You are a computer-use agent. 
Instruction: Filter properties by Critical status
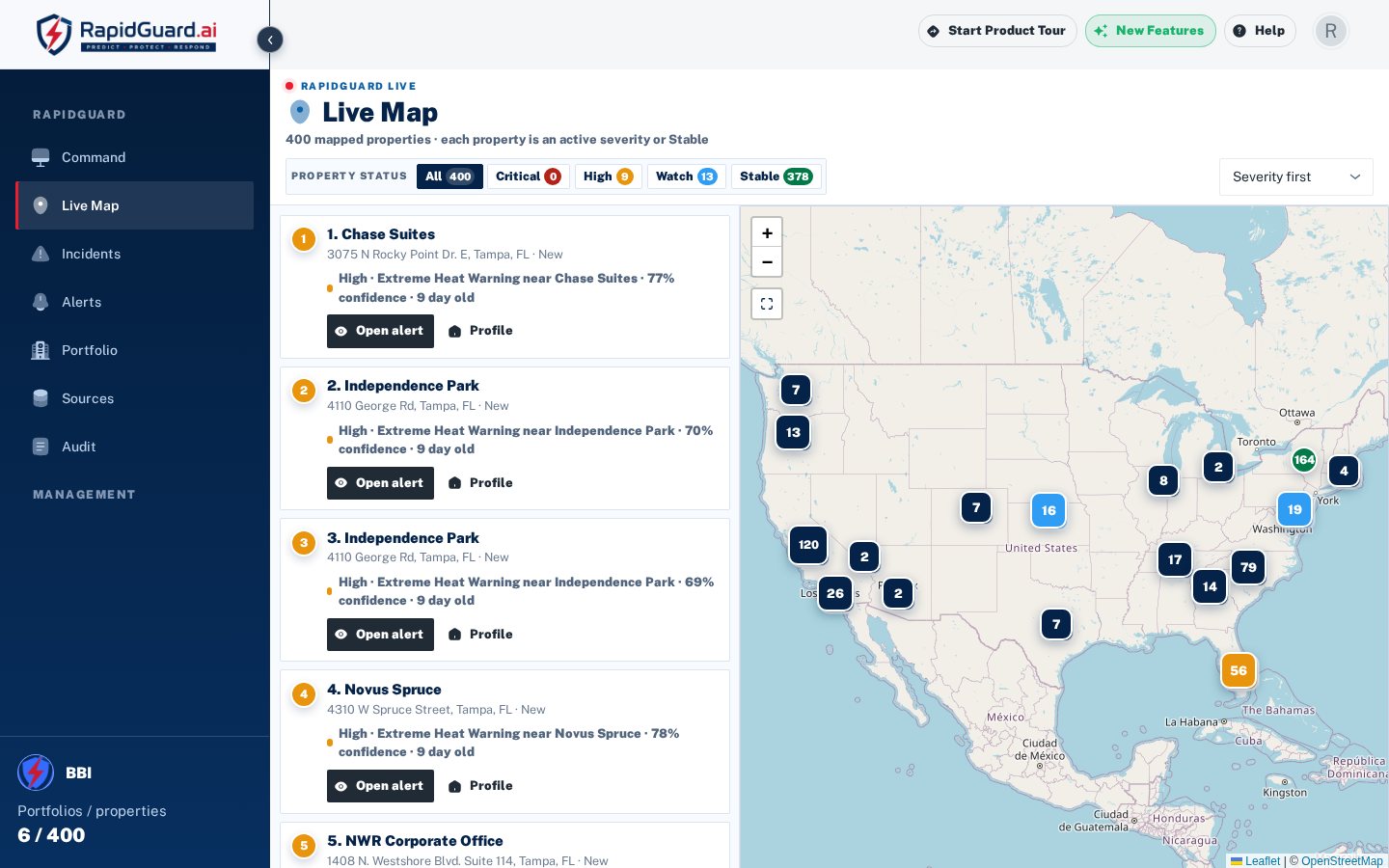(x=529, y=176)
